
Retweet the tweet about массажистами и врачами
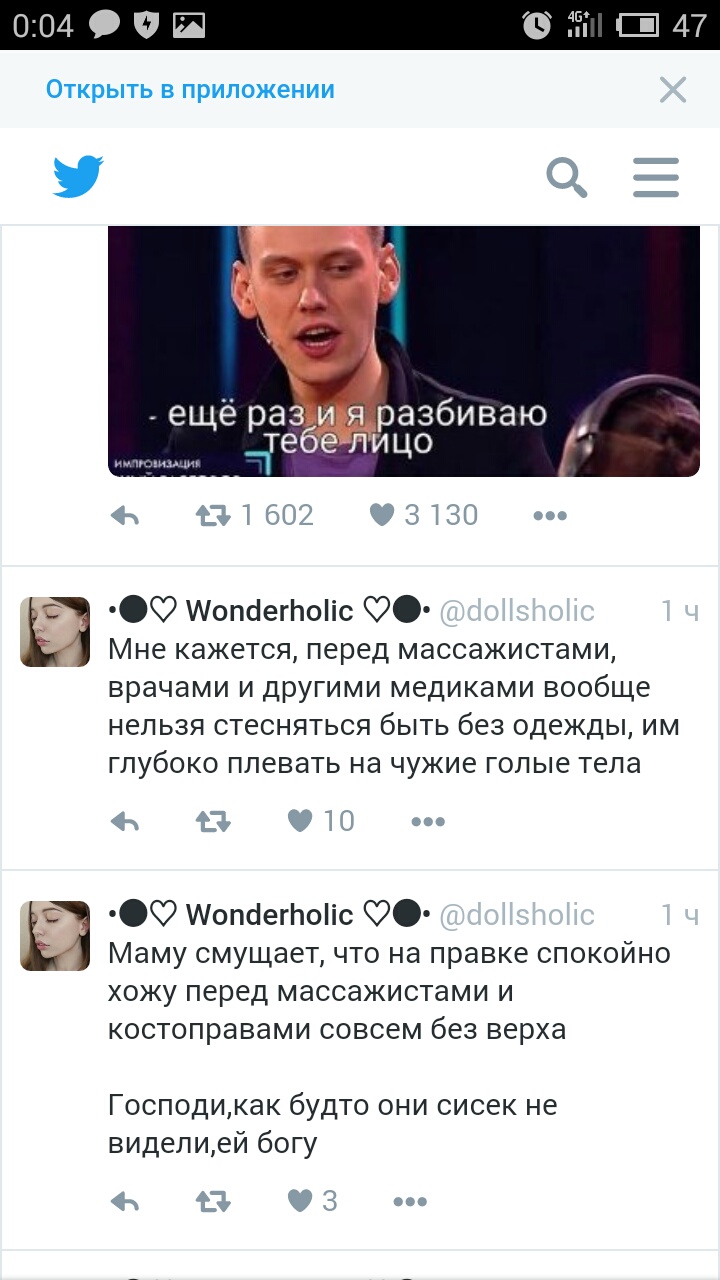[x=212, y=822]
